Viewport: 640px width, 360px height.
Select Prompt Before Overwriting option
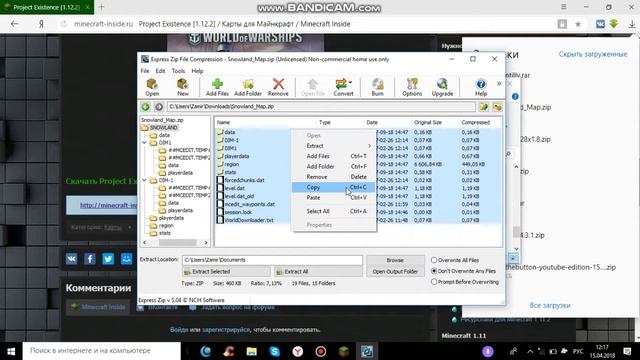tap(434, 282)
